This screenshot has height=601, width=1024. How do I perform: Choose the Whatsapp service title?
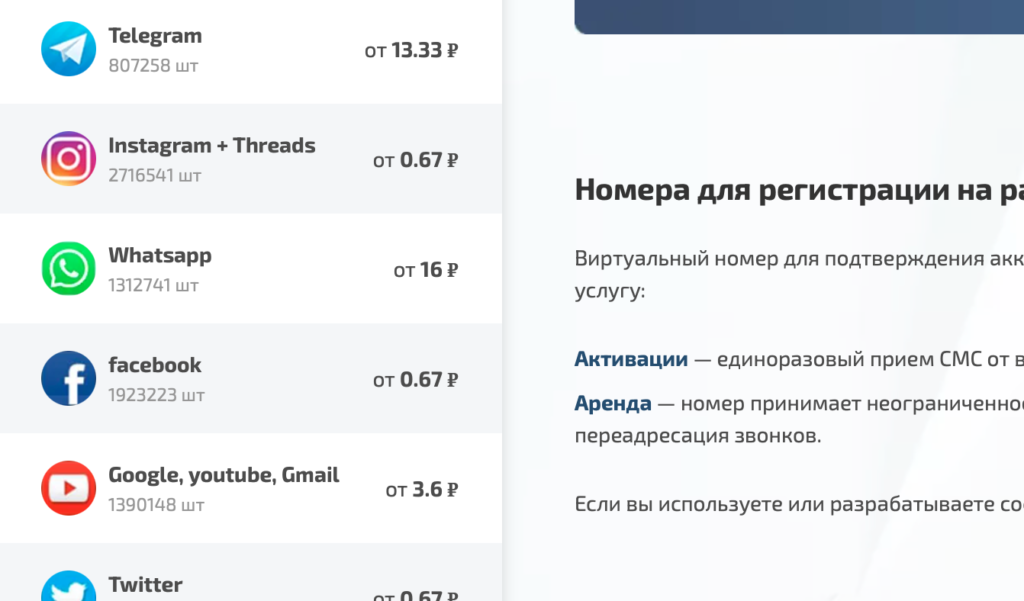160,256
